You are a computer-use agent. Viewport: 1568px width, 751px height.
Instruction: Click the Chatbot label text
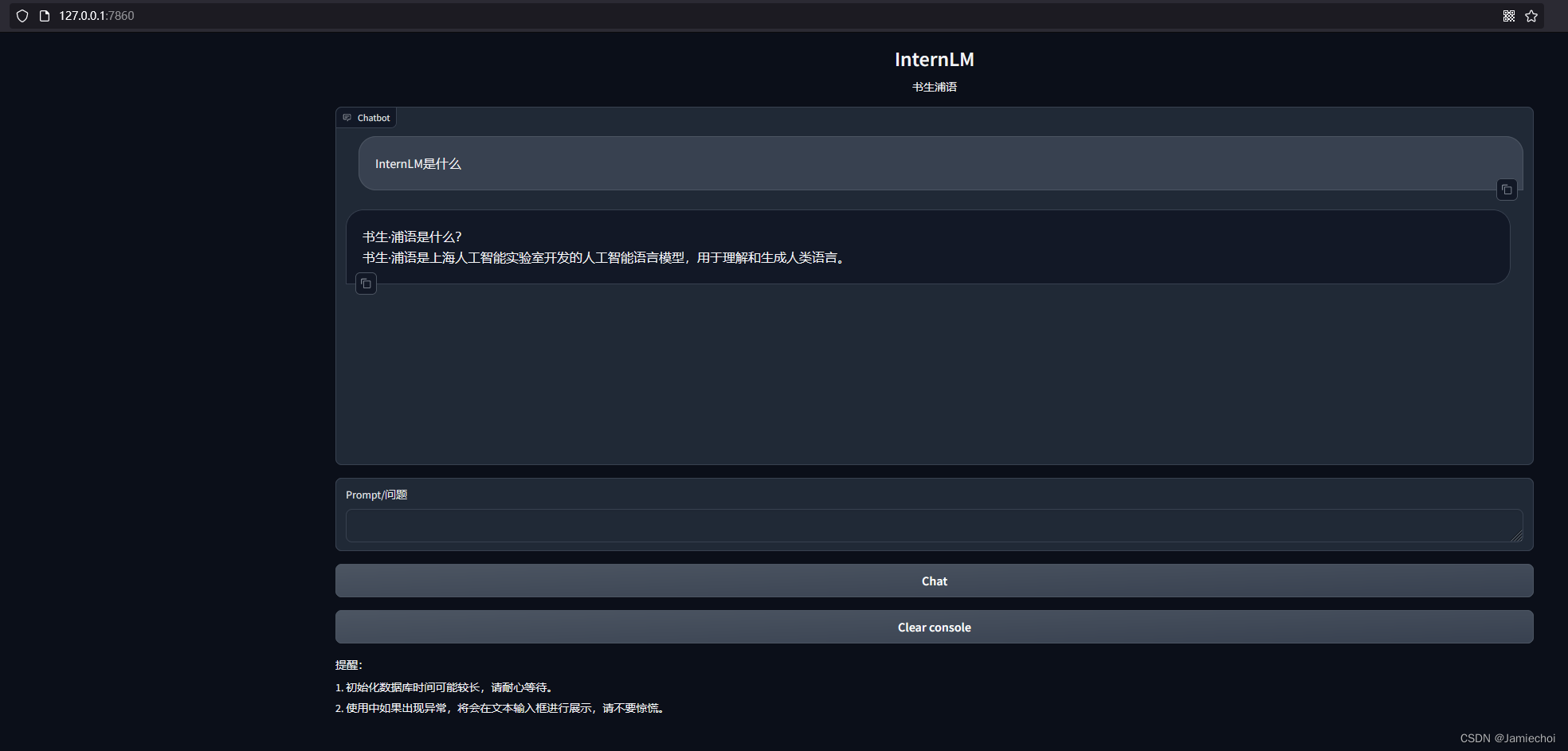pos(374,118)
